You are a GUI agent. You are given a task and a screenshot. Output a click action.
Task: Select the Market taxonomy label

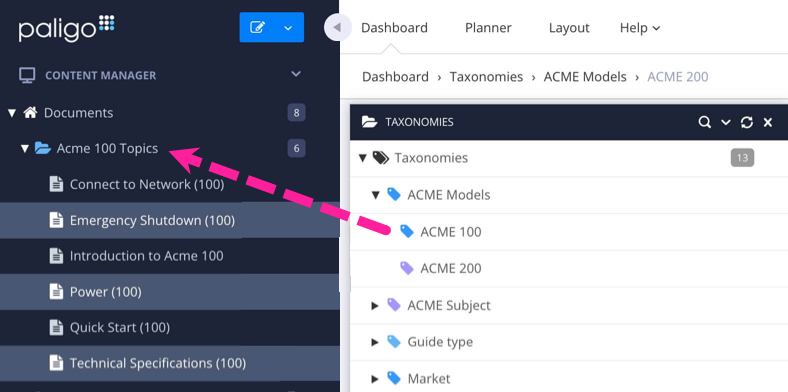pyautogui.click(x=429, y=378)
